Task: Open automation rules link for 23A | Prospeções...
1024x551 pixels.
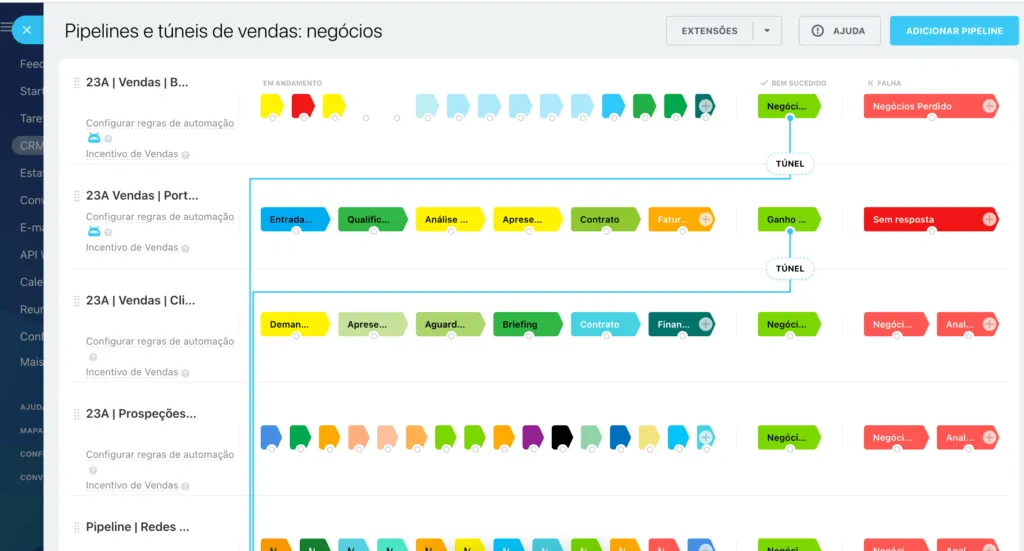Action: (160, 454)
